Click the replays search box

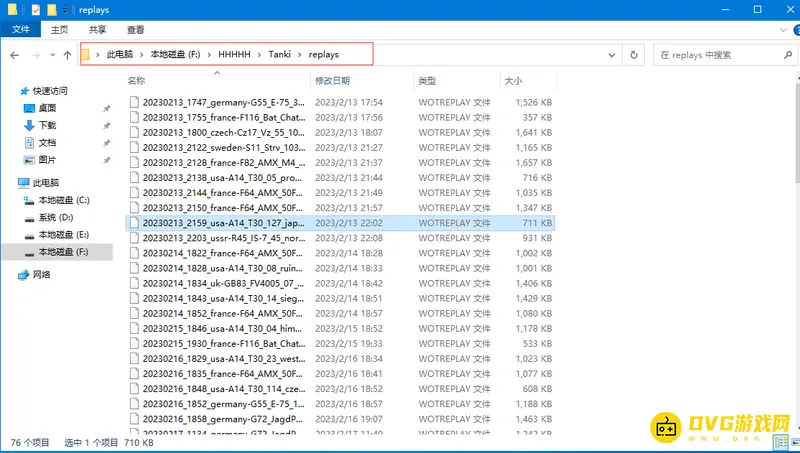pyautogui.click(x=726, y=55)
